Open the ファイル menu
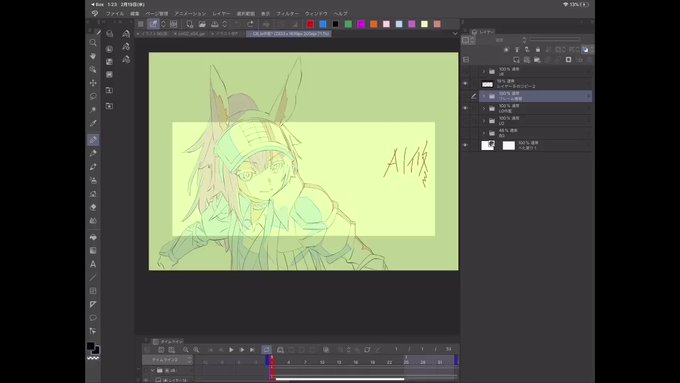 115,13
